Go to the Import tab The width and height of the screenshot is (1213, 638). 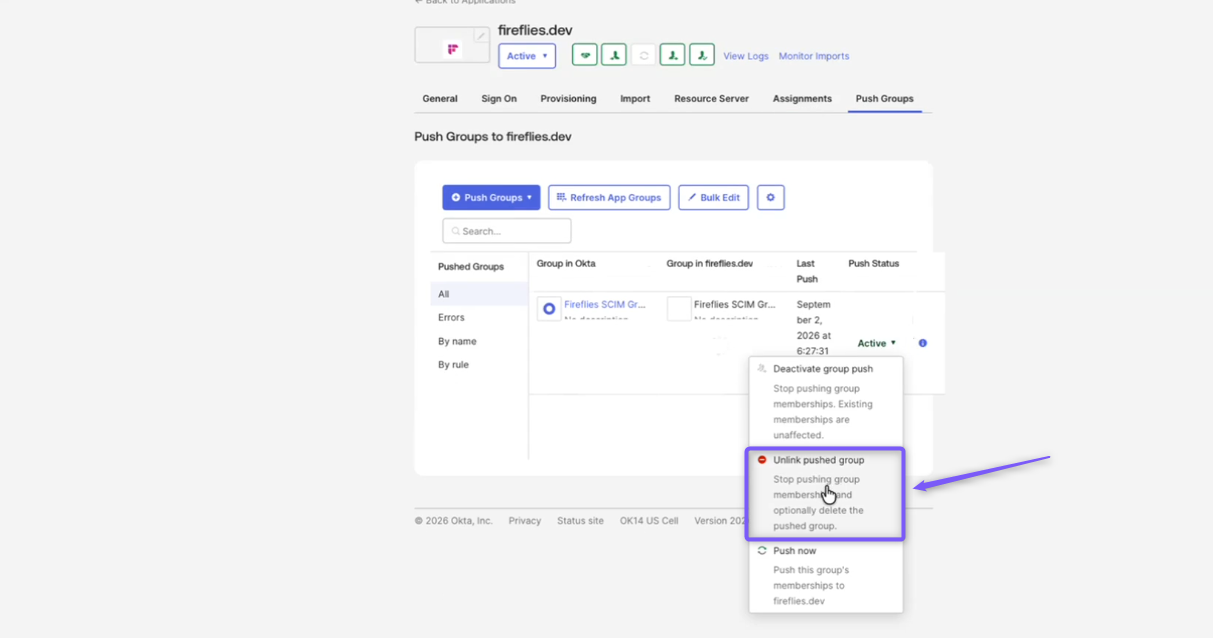(x=635, y=99)
